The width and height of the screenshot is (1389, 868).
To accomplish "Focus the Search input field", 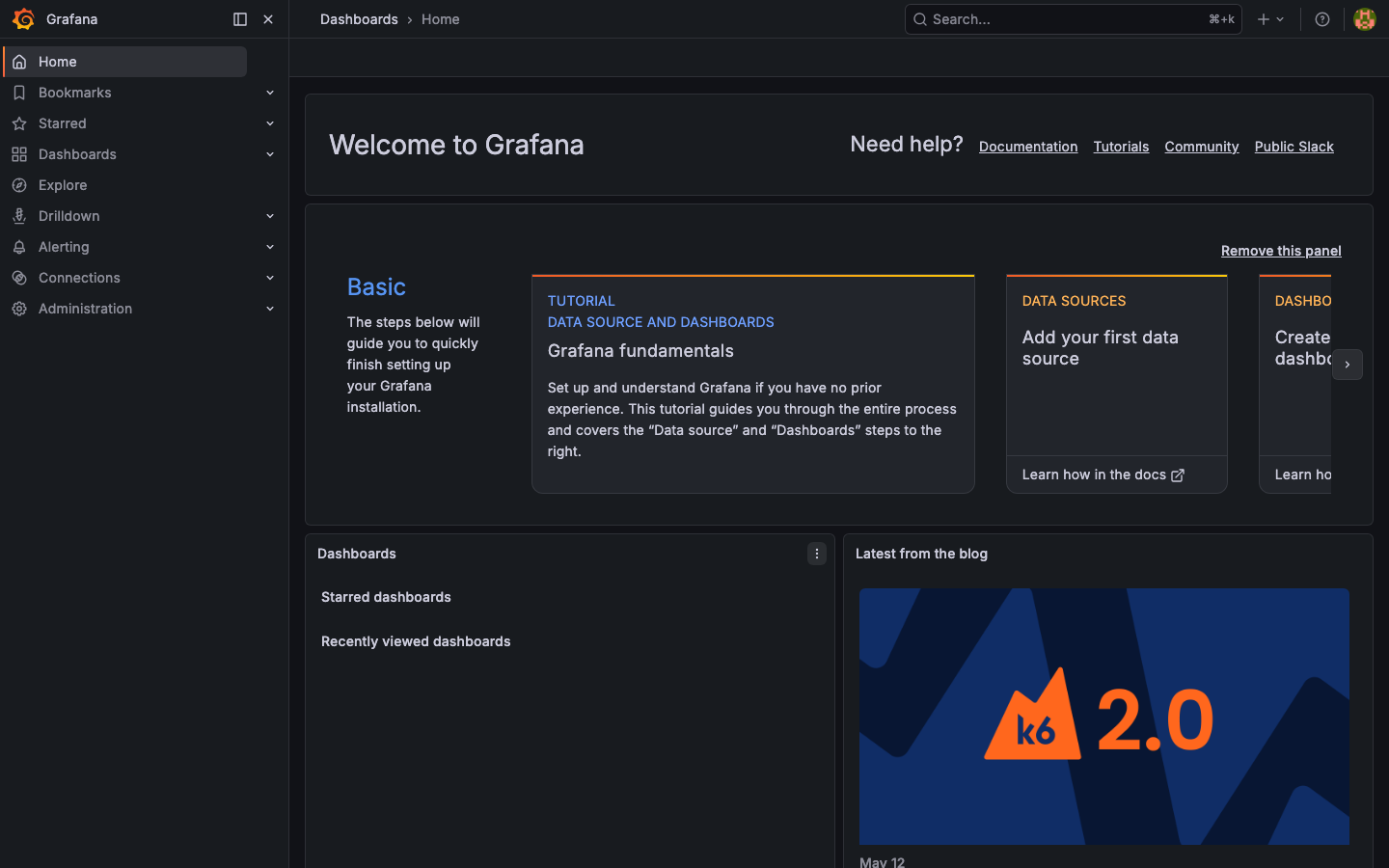I will (x=1073, y=19).
